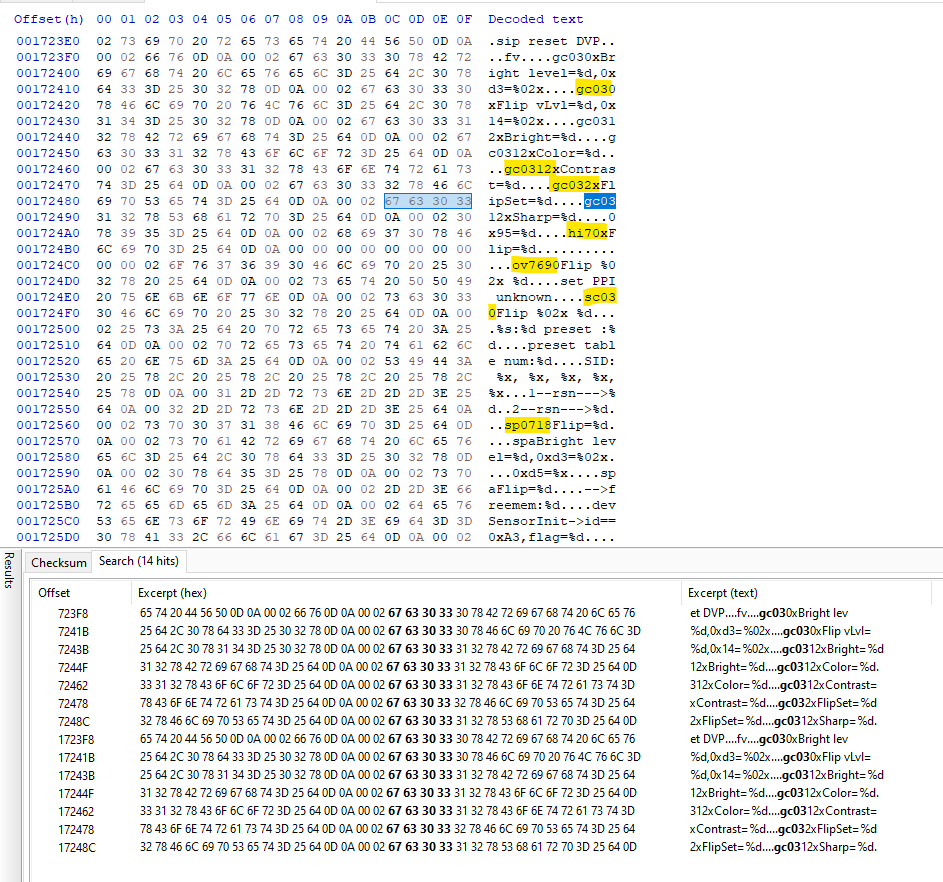Click hex row offset 00172590
943x882 pixels.
pos(48,473)
